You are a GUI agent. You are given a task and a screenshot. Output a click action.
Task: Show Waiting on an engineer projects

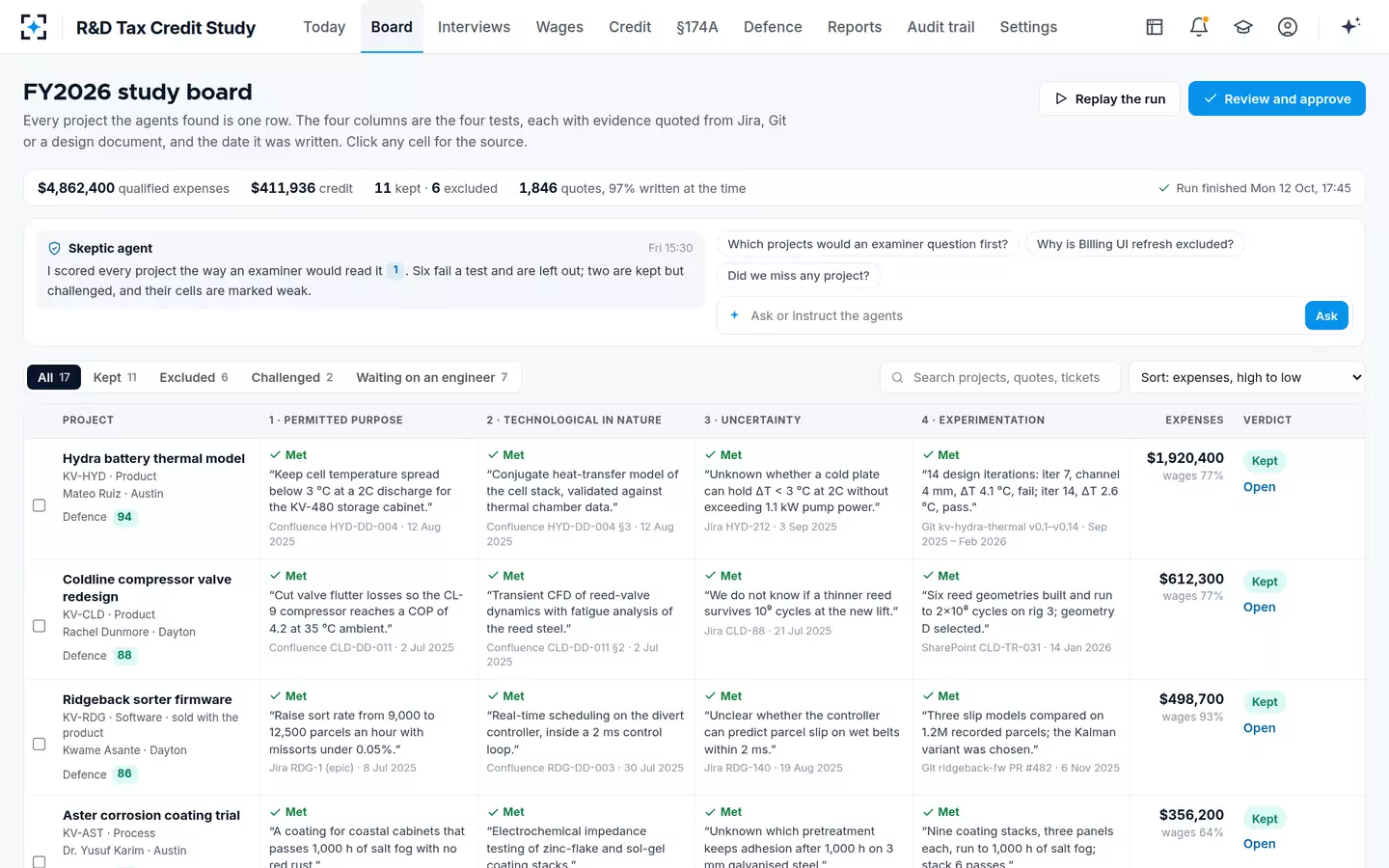[432, 377]
